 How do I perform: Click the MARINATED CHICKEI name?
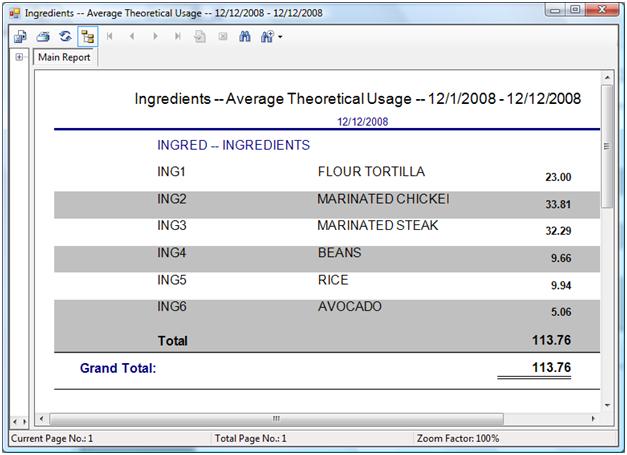click(383, 199)
